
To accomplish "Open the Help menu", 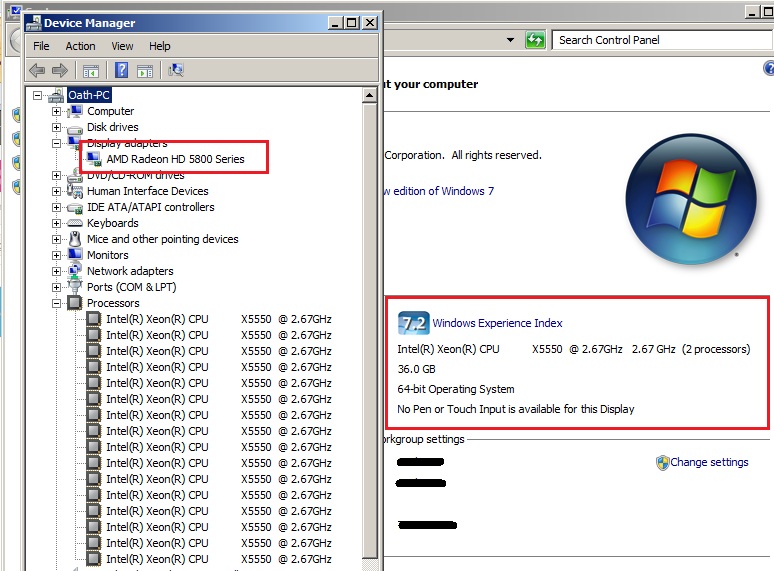I will (159, 46).
